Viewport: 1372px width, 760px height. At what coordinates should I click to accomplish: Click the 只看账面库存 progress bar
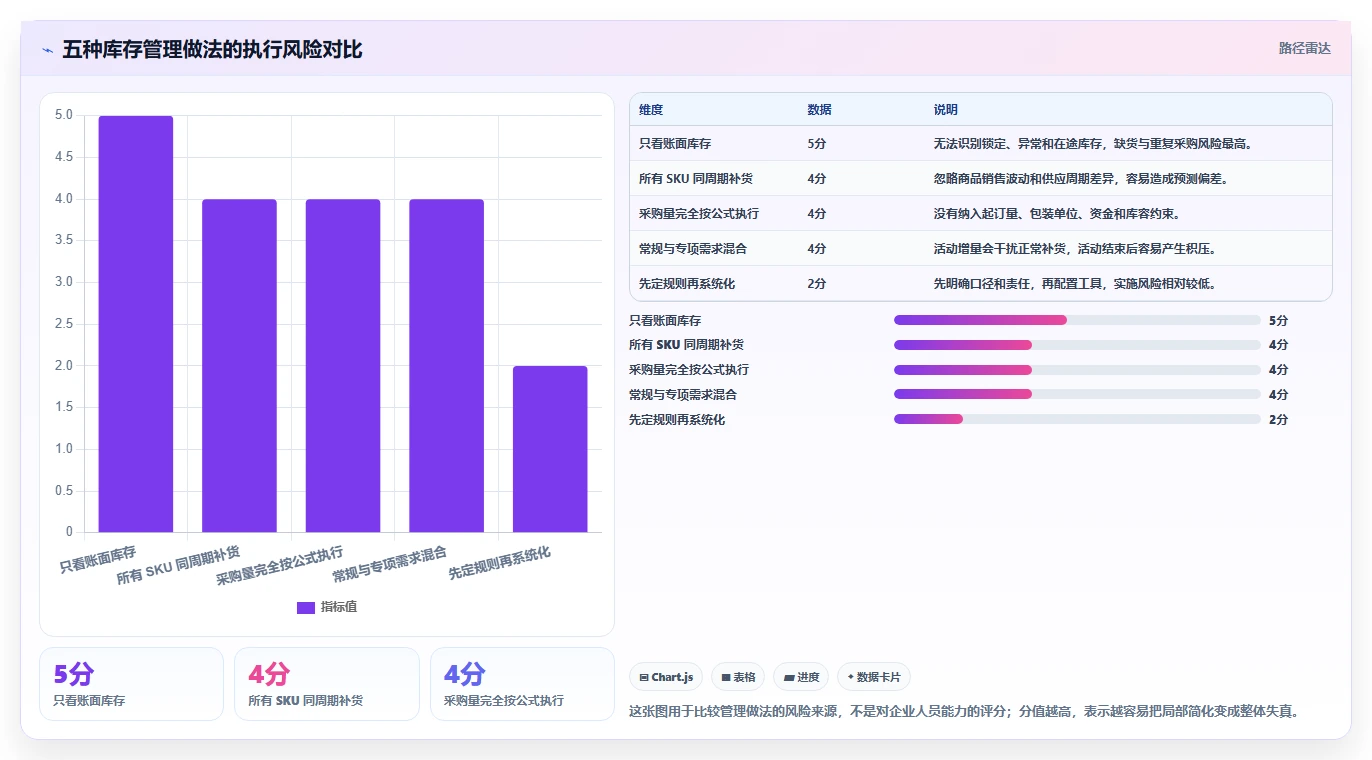point(1077,320)
